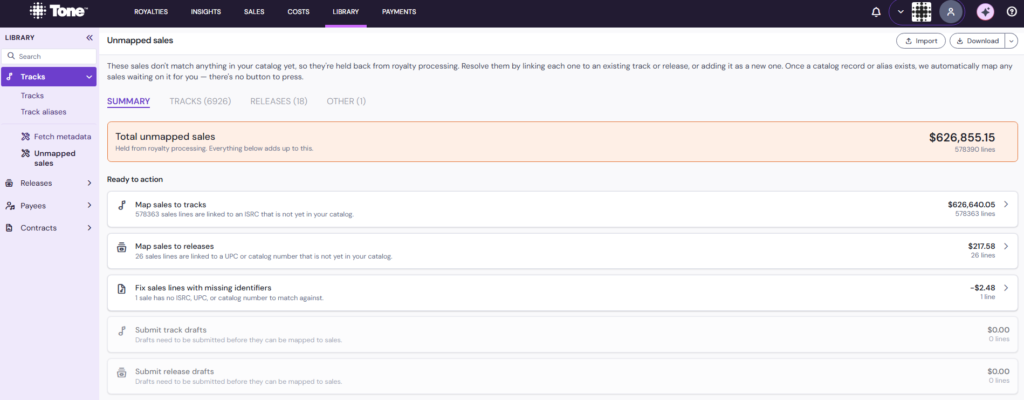1024x400 pixels.
Task: Click the Ready to action heading
Action: coord(135,179)
